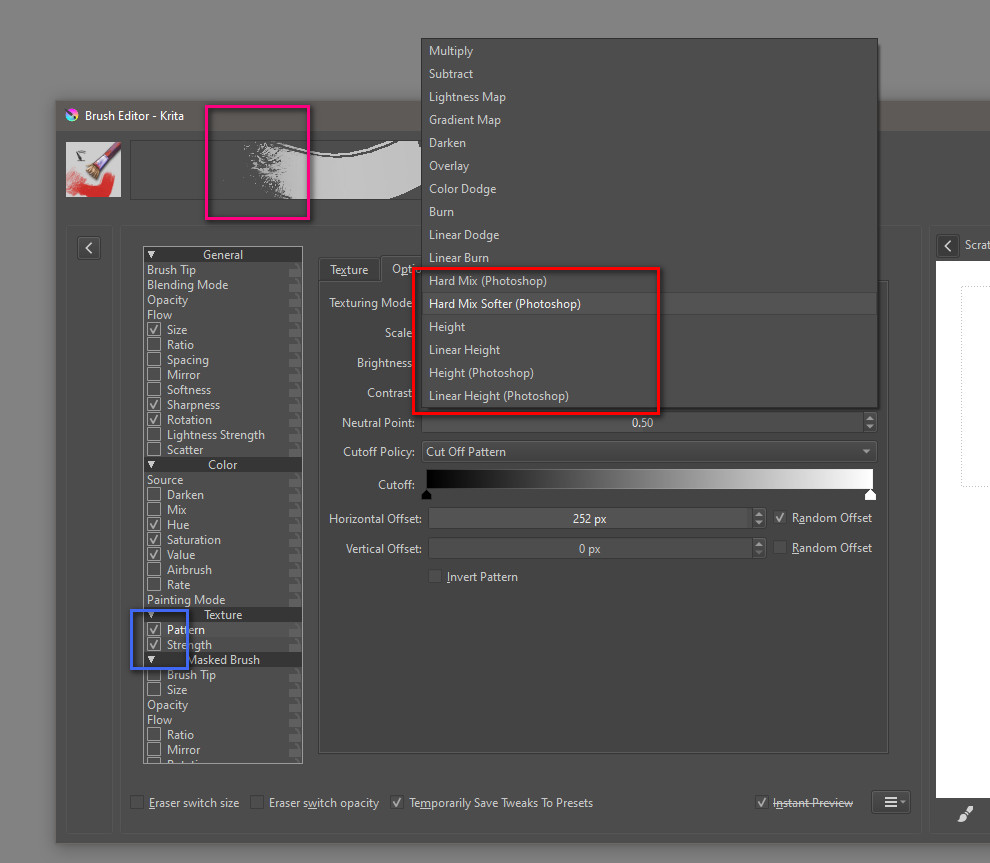Click the Horizontal Offset value field
This screenshot has height=863, width=990.
pos(590,518)
